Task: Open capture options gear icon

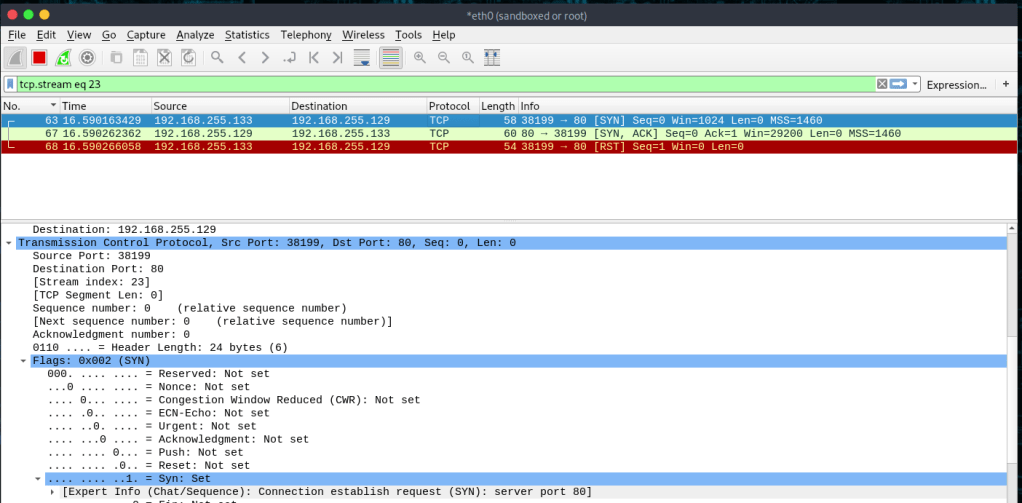Action: (87, 58)
